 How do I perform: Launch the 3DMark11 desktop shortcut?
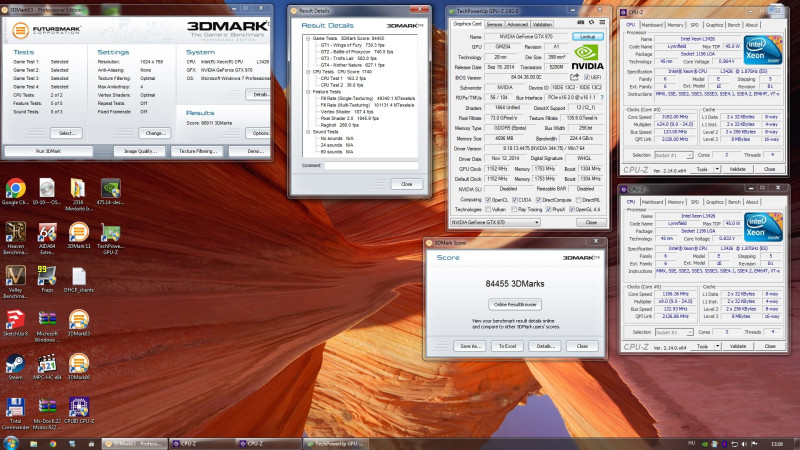tap(79, 233)
